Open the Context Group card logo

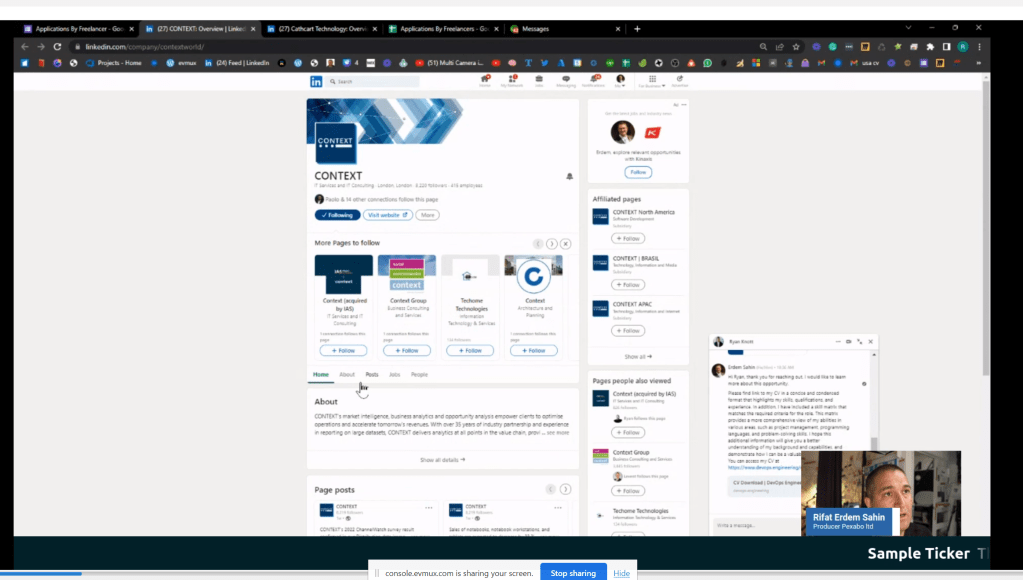tap(406, 275)
